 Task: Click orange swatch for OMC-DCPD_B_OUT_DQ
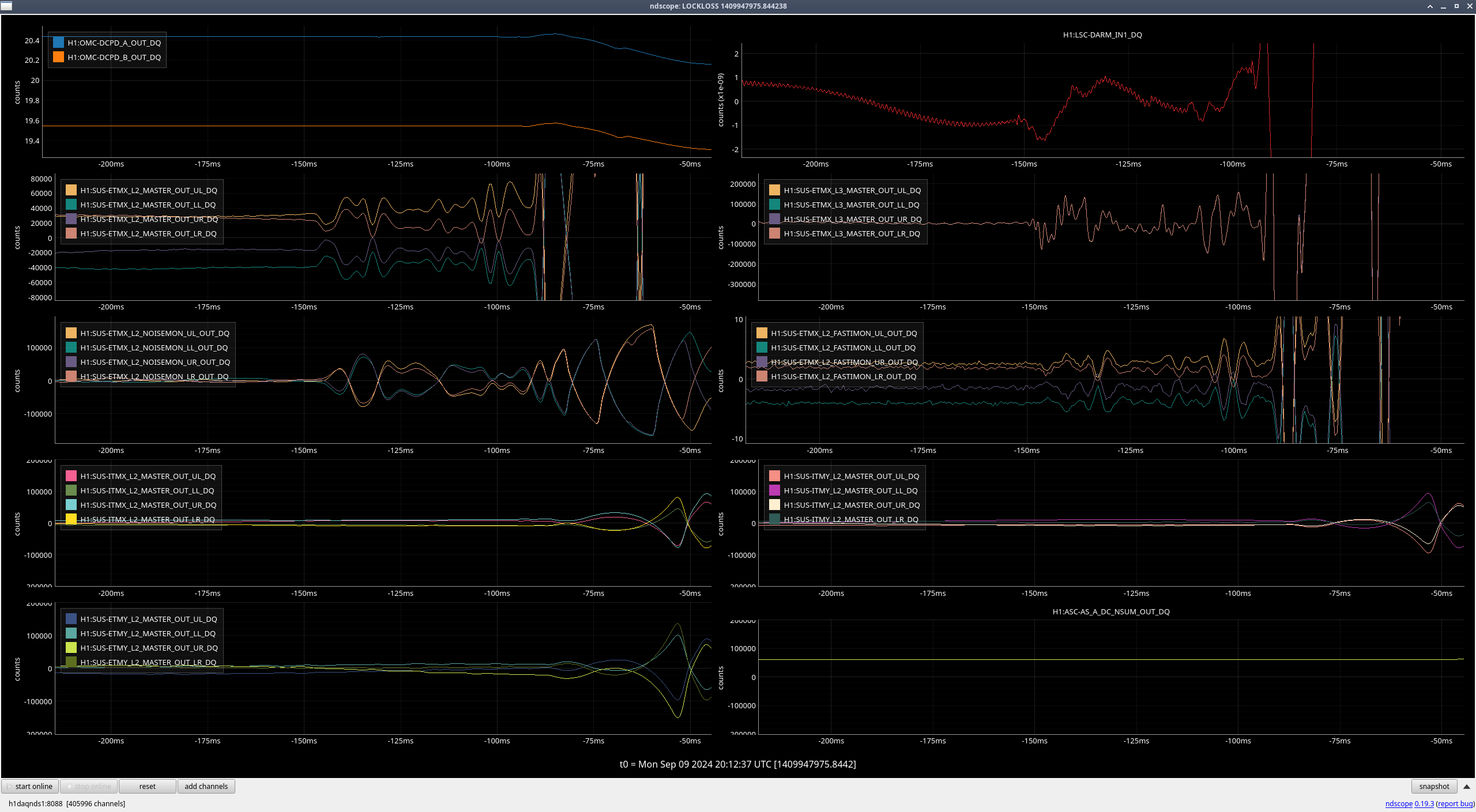(x=58, y=57)
